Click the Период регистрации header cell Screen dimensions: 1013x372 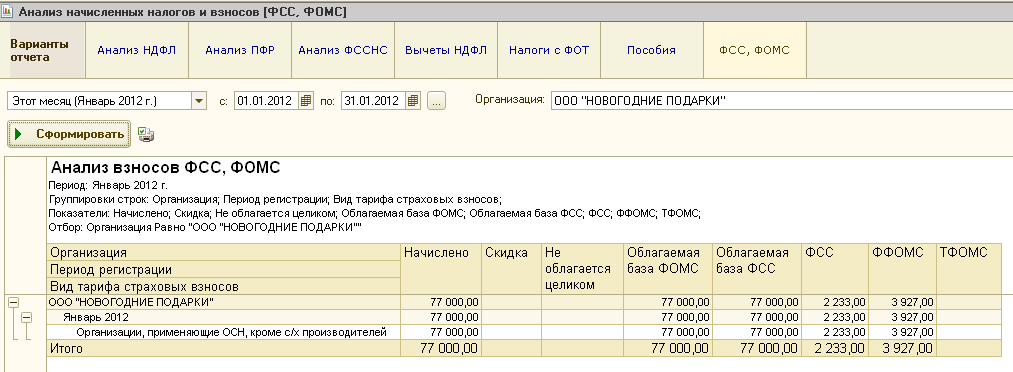coord(224,269)
